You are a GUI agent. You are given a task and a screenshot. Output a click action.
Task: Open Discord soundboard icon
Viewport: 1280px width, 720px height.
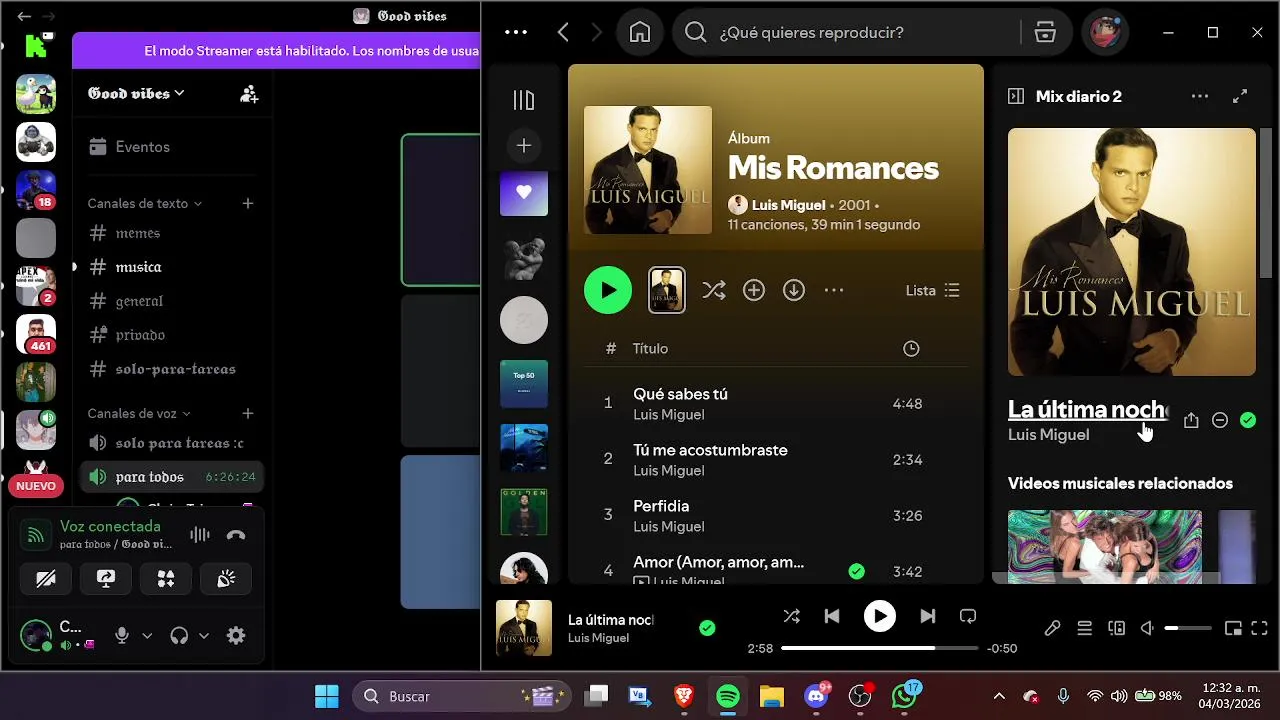coord(226,579)
